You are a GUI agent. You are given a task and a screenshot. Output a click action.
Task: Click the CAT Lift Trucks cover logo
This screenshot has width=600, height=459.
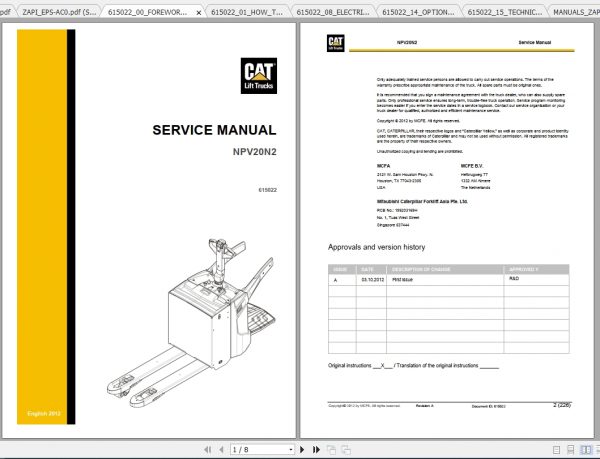pyautogui.click(x=259, y=76)
